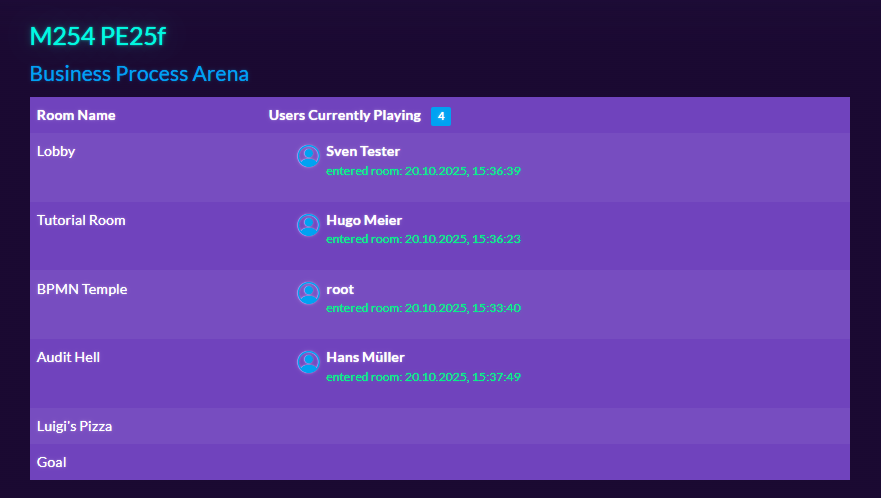This screenshot has height=498, width=881.
Task: Select the Goal room row
Action: (51, 462)
